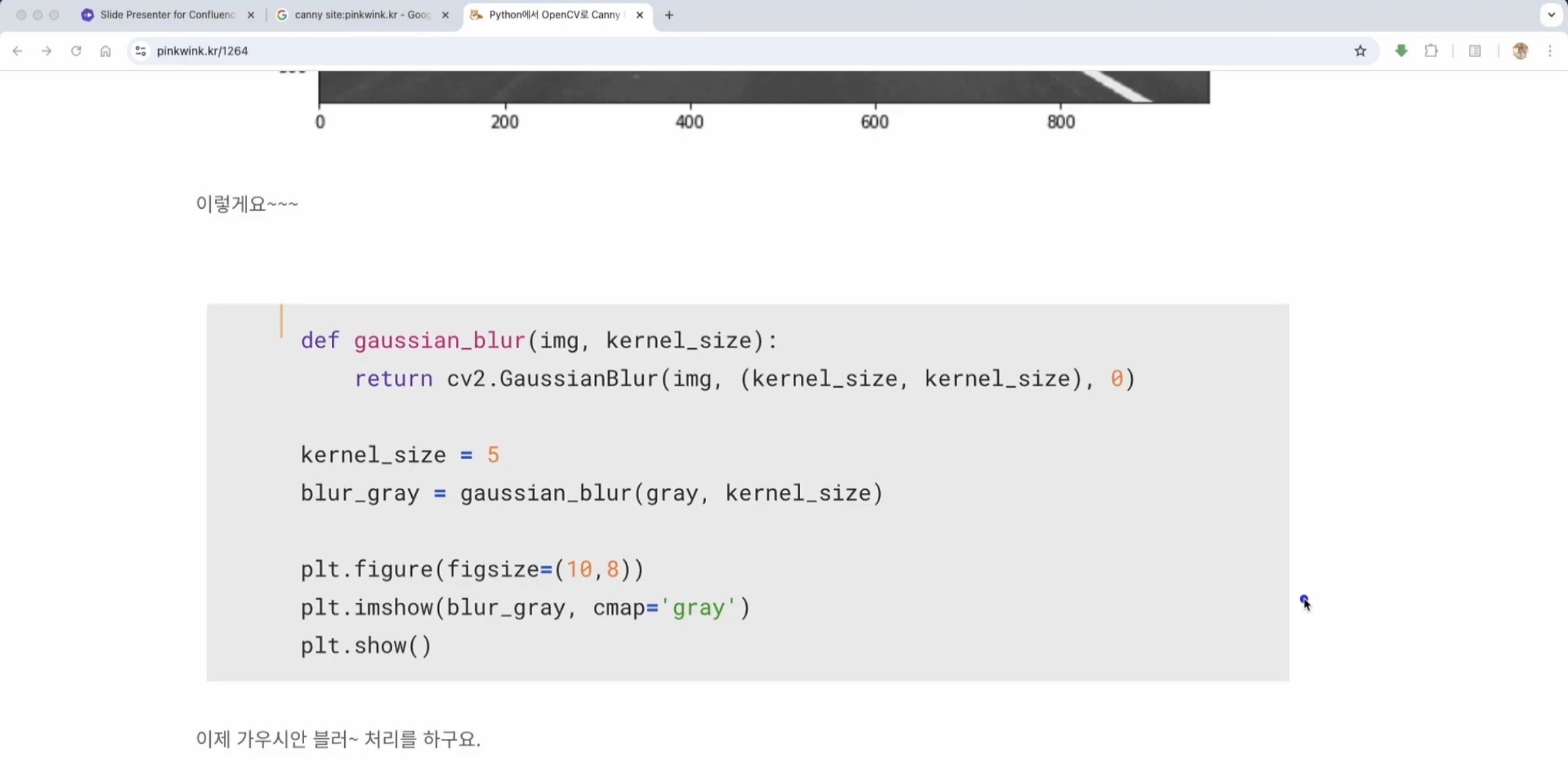The image size is (1568, 771).
Task: Open the Chrome three-dot menu
Action: [x=1550, y=51]
